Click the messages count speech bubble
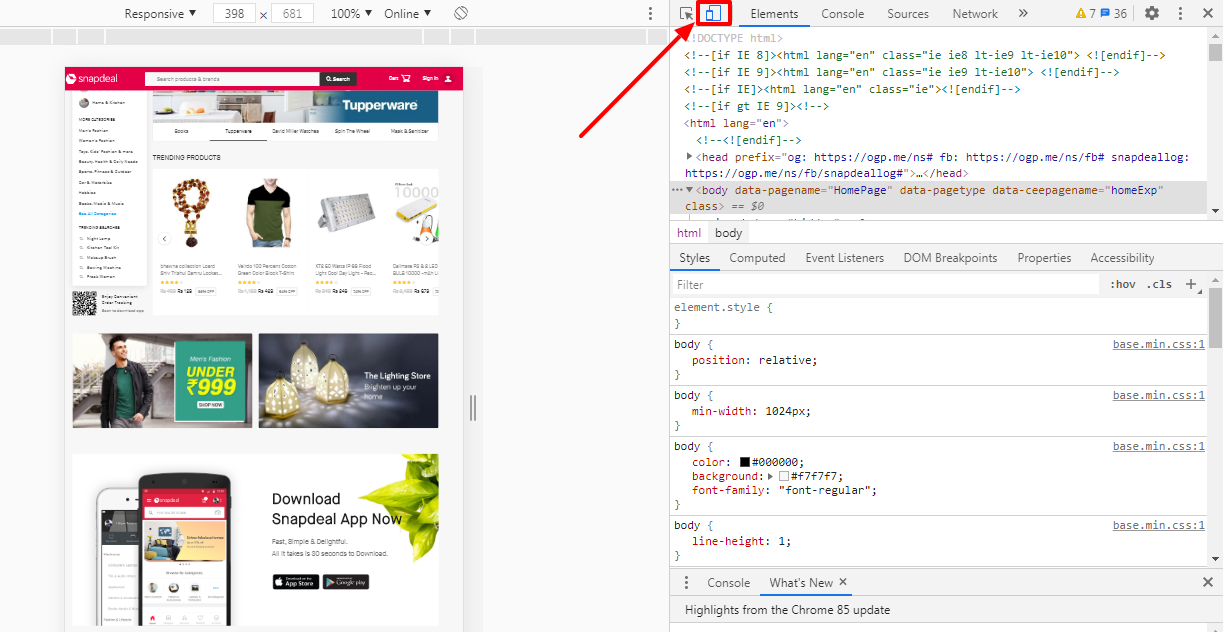Viewport: 1223px width, 632px height. coord(1106,14)
